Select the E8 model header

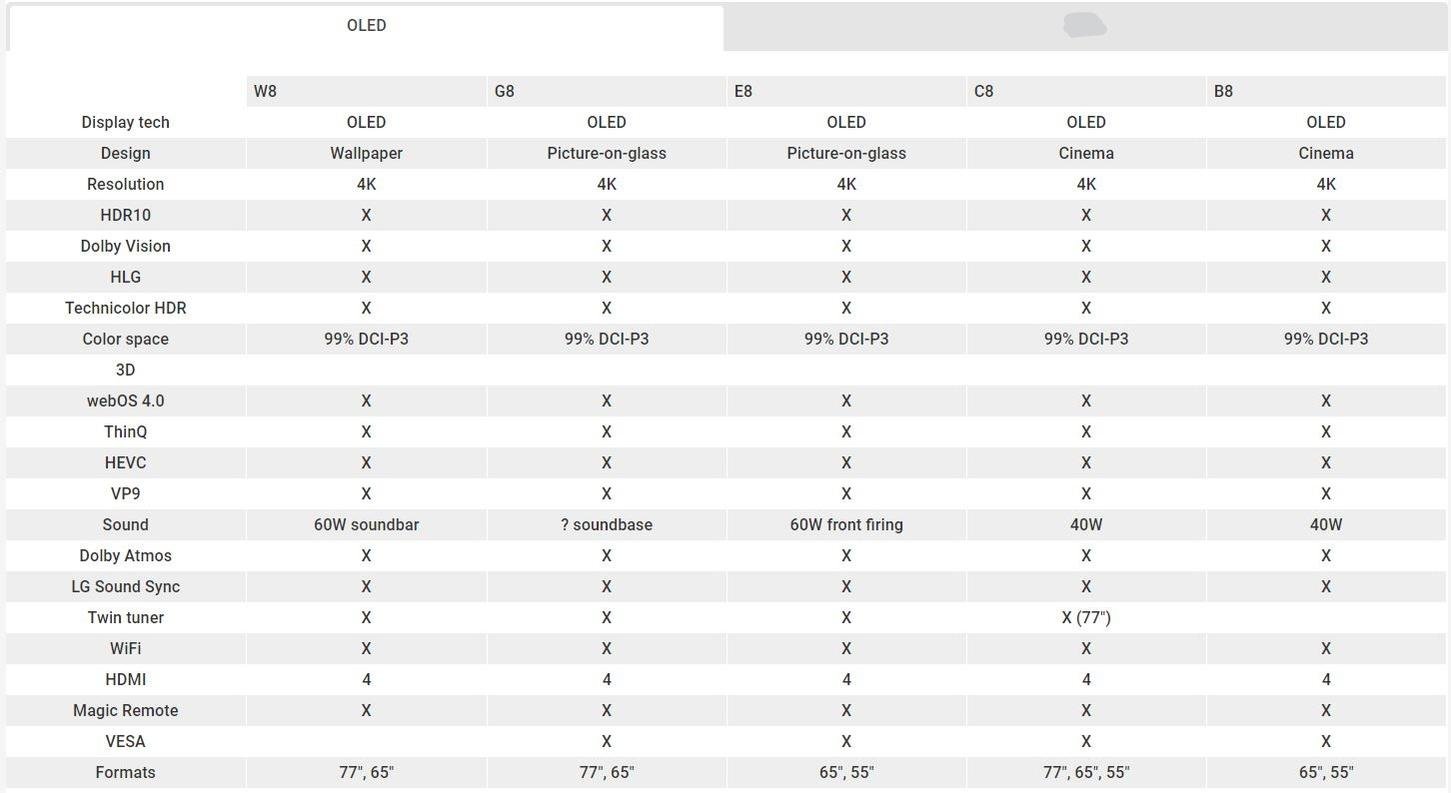click(x=743, y=91)
